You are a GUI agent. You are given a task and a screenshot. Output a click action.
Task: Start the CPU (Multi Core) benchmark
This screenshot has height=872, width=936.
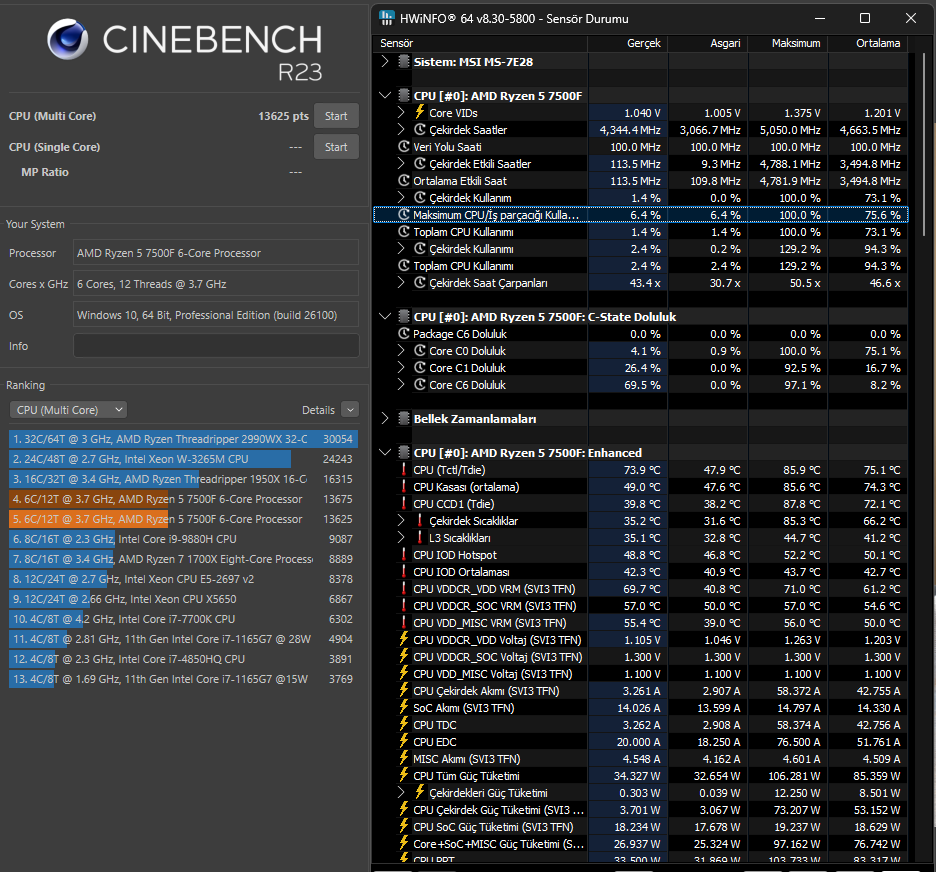click(x=336, y=116)
